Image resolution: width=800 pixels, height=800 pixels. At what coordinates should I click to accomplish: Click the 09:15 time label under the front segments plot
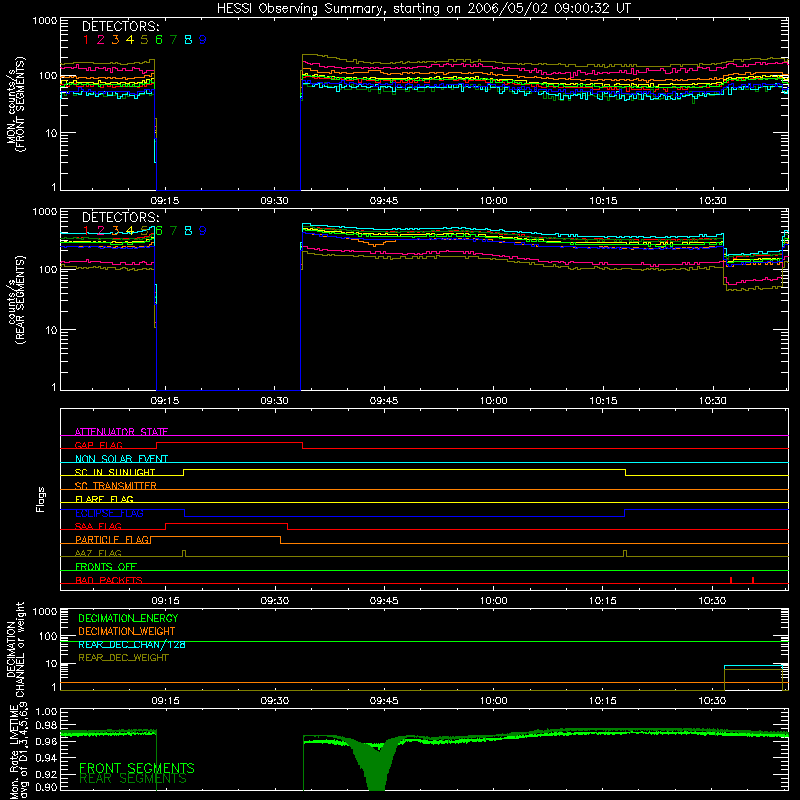click(165, 201)
